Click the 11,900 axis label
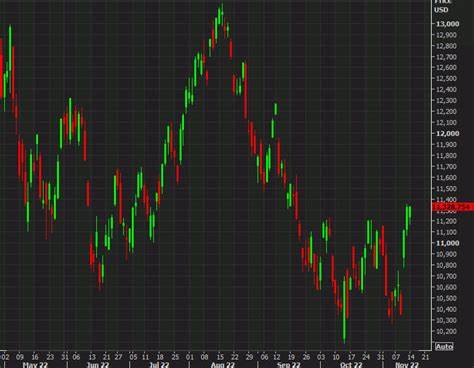This screenshot has width=474, height=368. (446, 145)
